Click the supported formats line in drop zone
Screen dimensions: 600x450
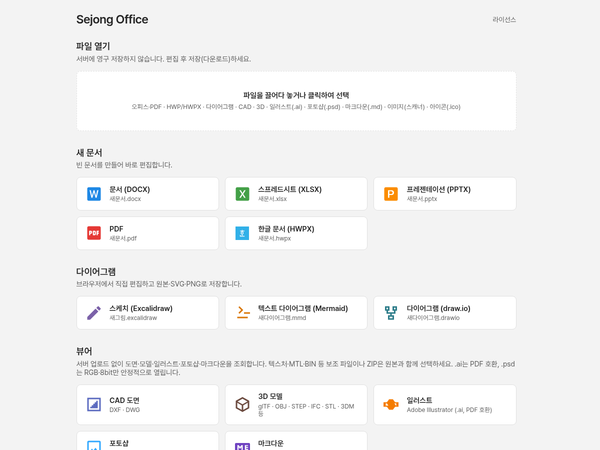pyautogui.click(x=296, y=107)
